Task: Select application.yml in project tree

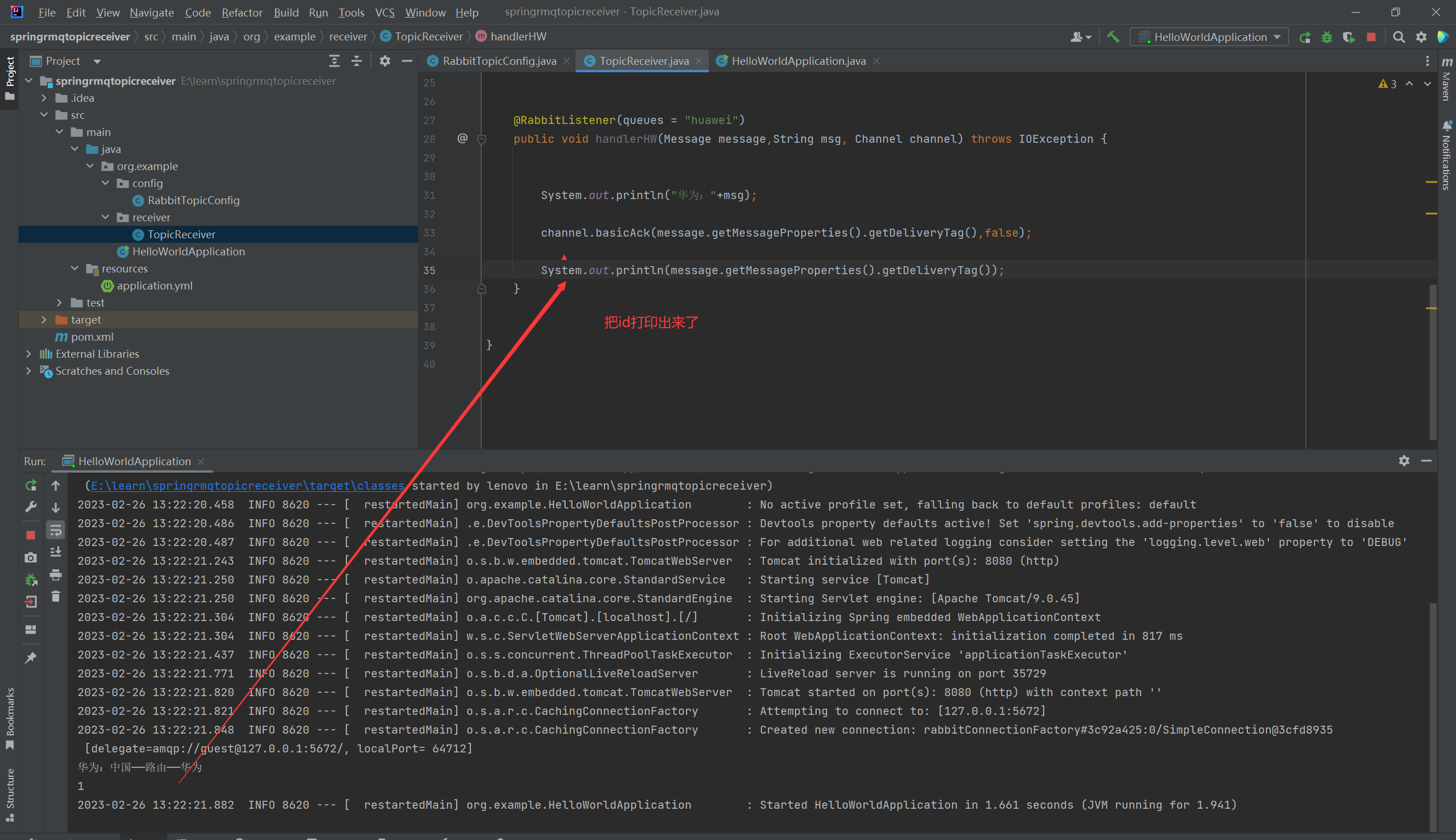Action: click(x=155, y=285)
